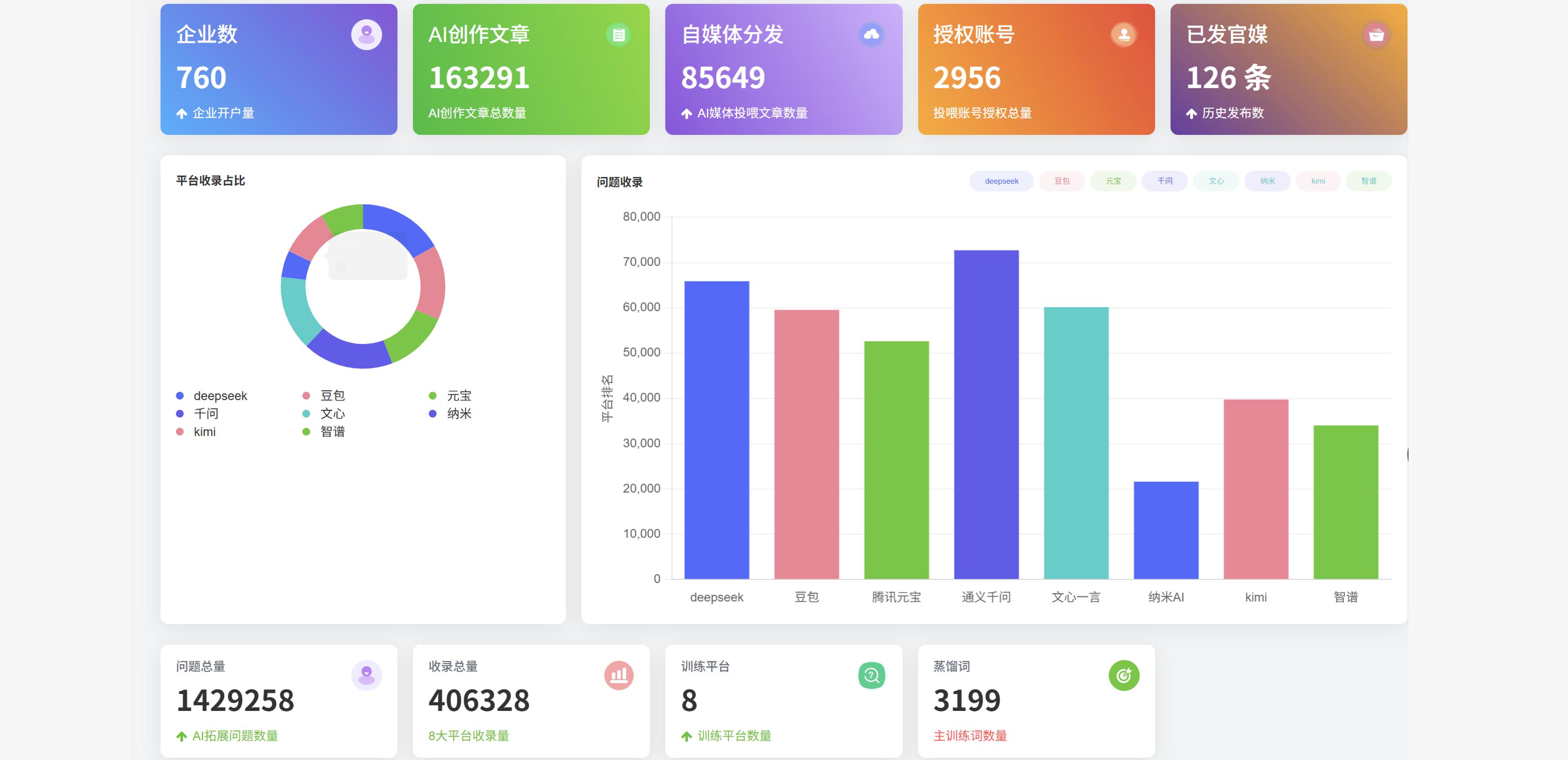Screen dimensions: 1568x760
Task: Click the person icon on 授权账号 card
Action: 1124,35
